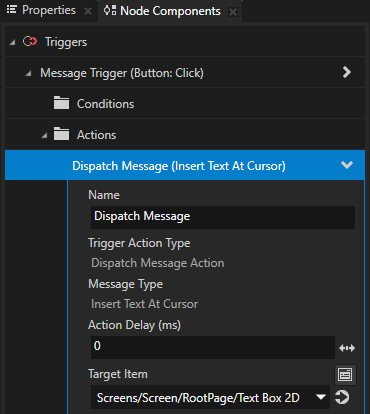Click the 'Action Delay (ms)' label
The height and width of the screenshot is (414, 370).
134,325
